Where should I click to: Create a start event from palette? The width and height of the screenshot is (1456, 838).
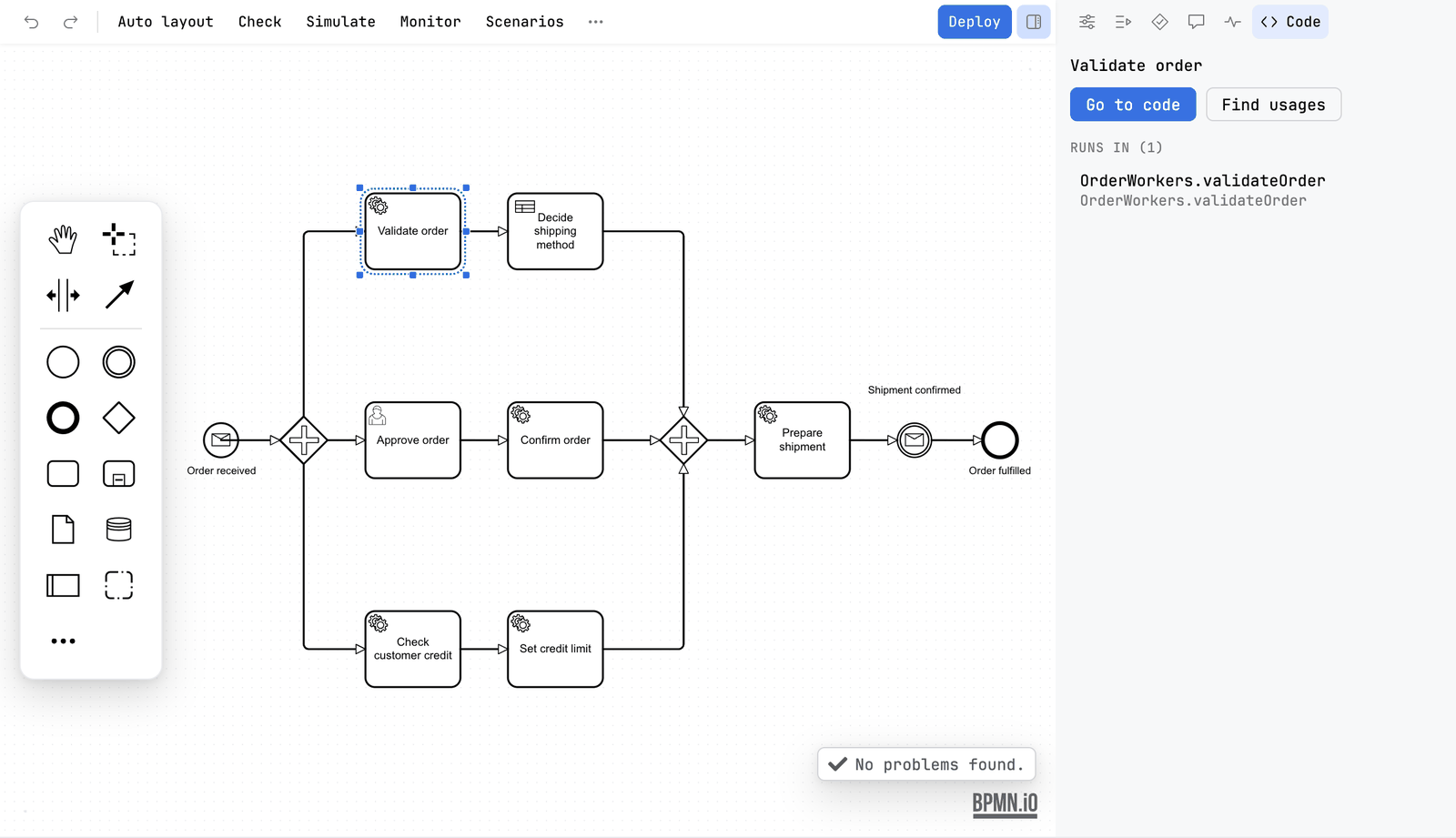click(x=63, y=362)
